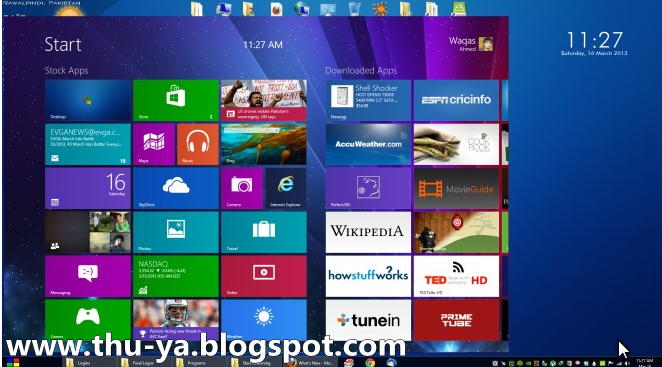
Task: Launch the ninja game tile
Action: point(456,232)
